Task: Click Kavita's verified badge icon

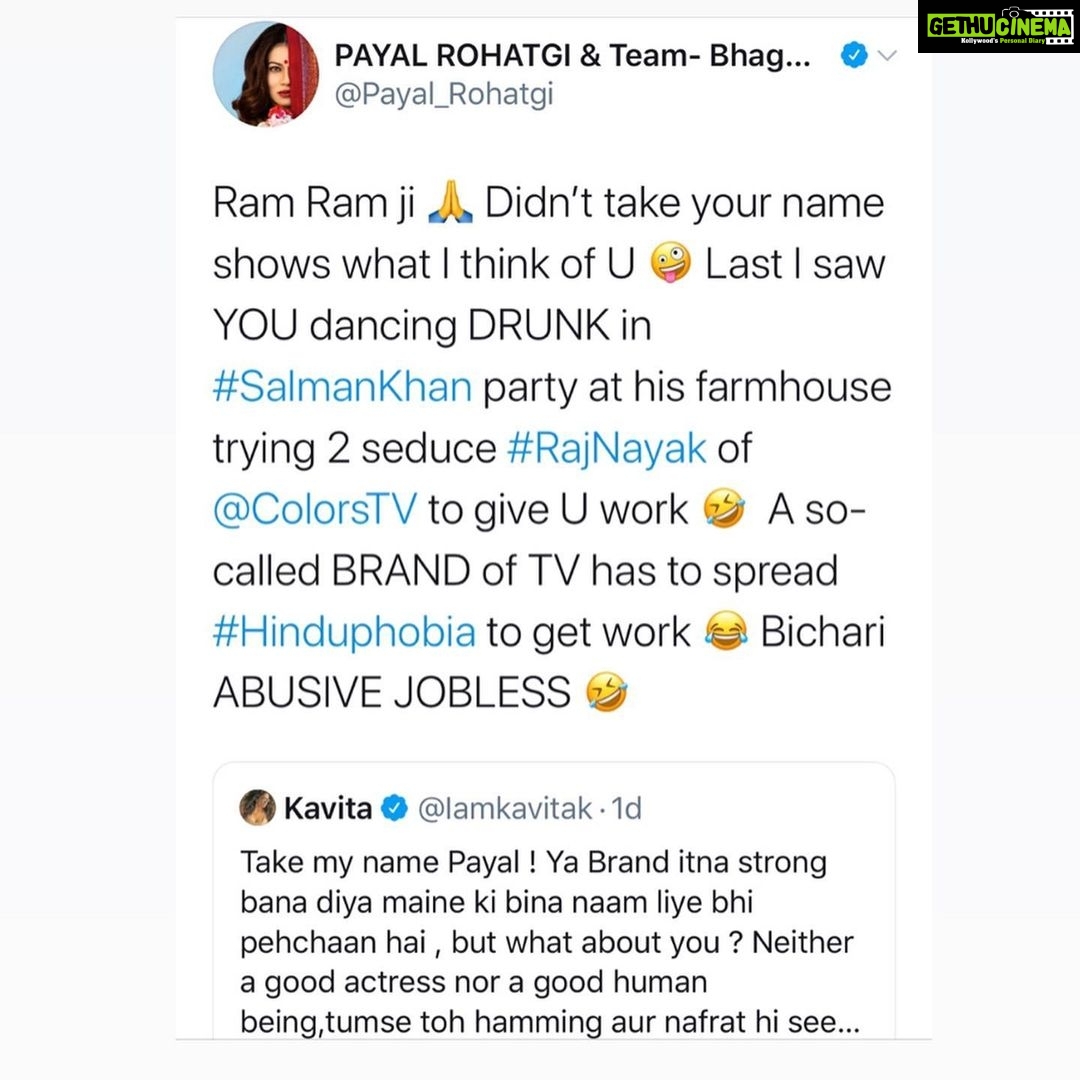Action: tap(394, 808)
